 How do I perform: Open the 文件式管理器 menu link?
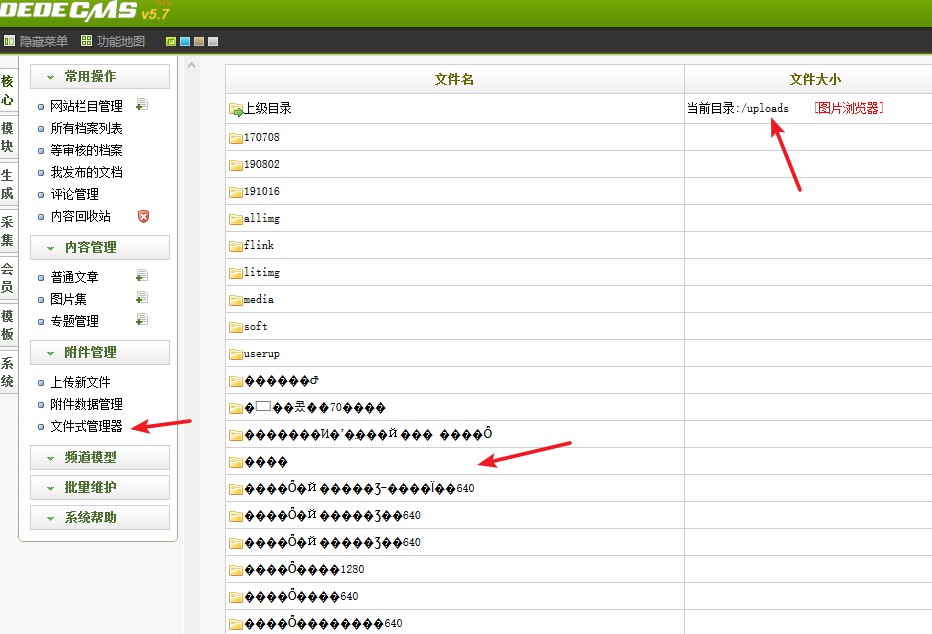[86, 427]
